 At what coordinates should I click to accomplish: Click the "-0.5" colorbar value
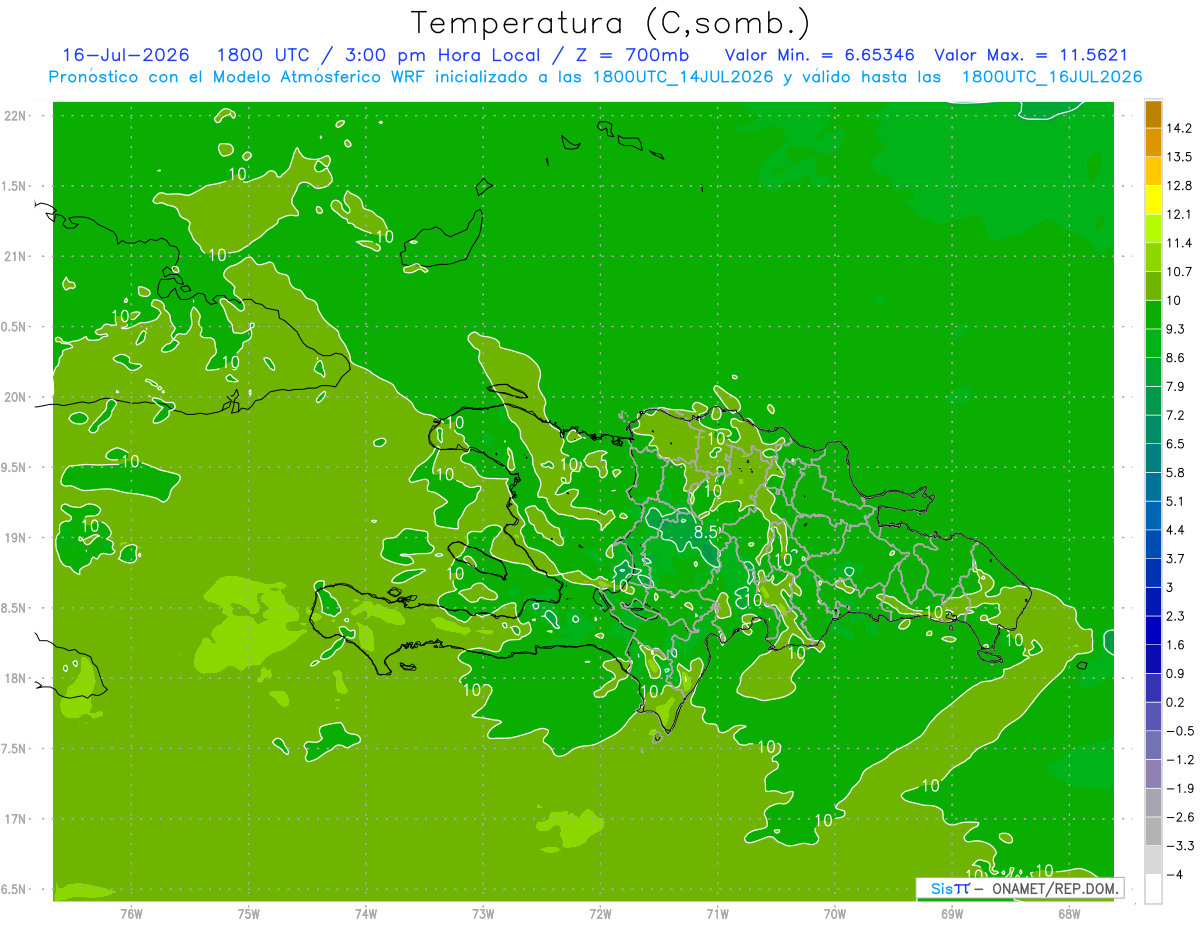coord(1179,731)
